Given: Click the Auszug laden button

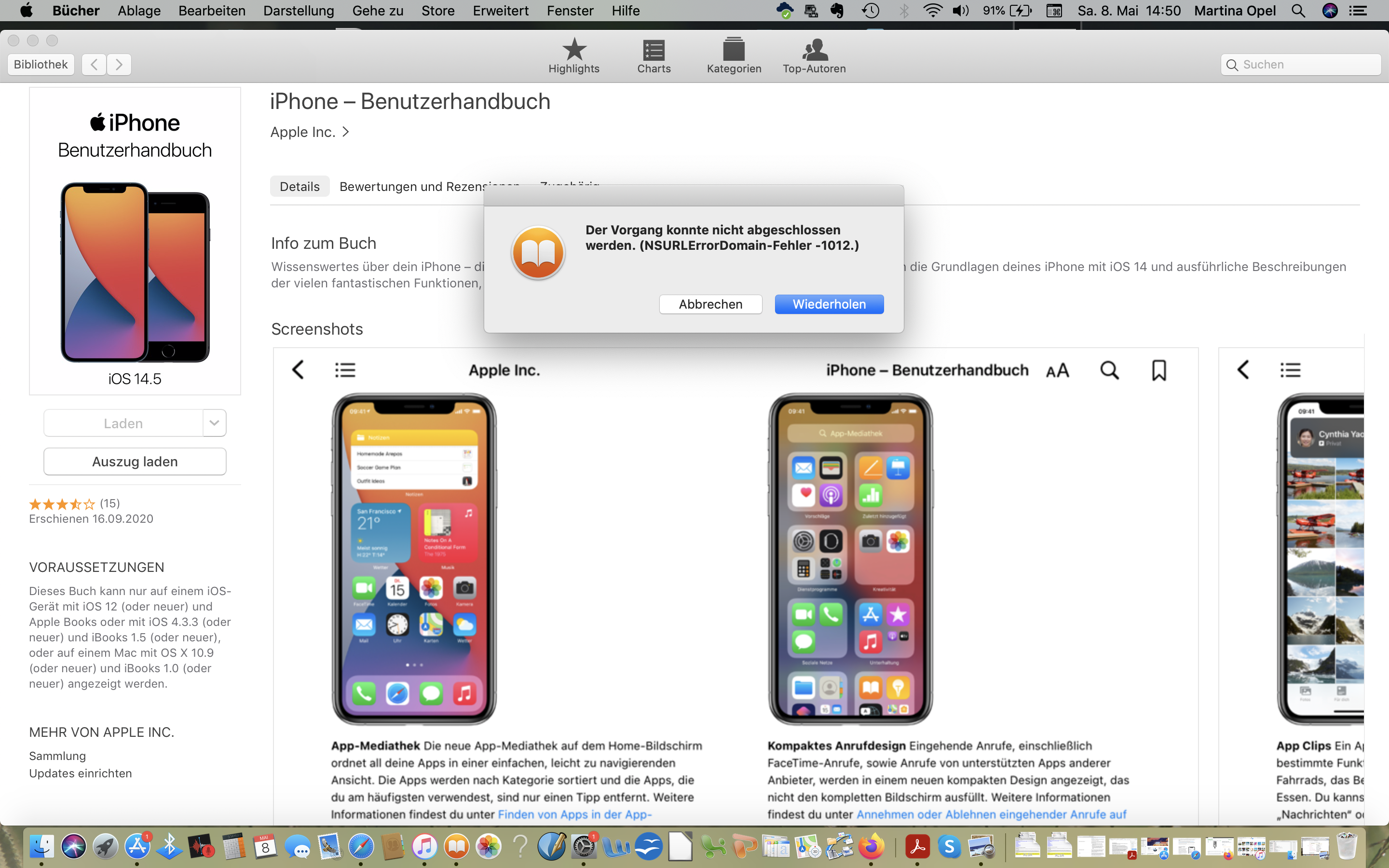Looking at the screenshot, I should tap(135, 461).
